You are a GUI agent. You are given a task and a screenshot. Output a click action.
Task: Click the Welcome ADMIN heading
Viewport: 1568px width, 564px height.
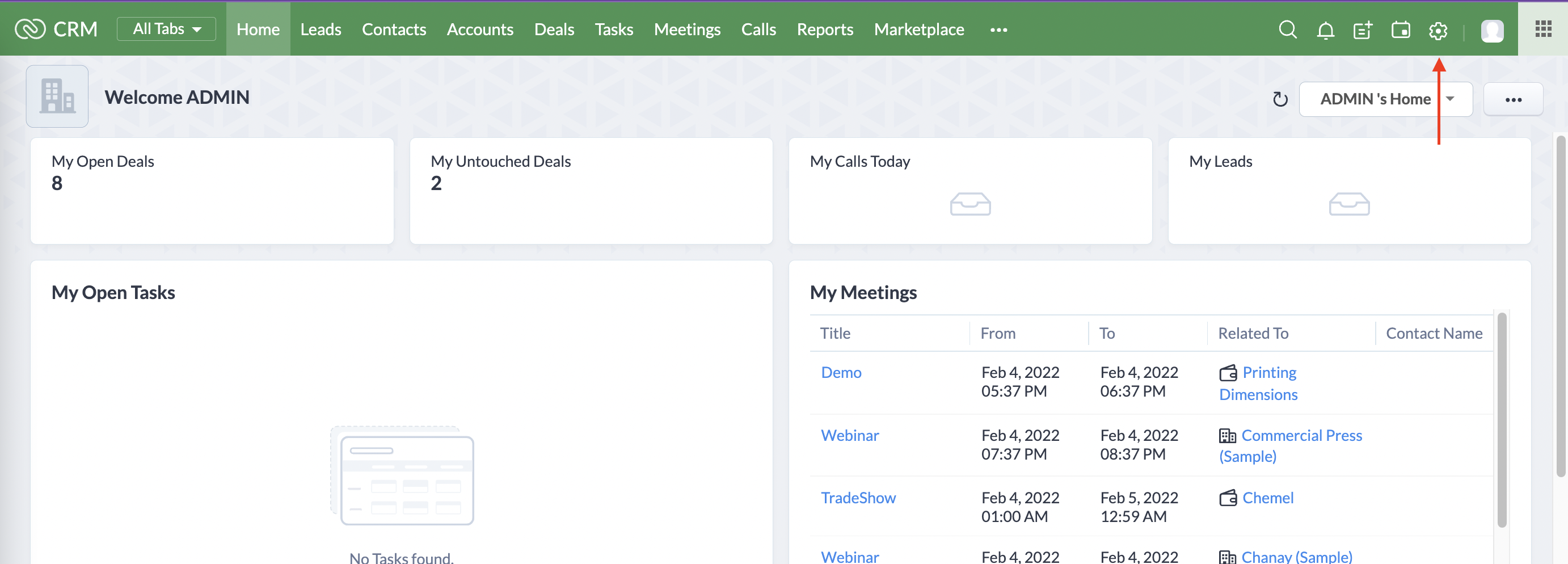pos(176,97)
